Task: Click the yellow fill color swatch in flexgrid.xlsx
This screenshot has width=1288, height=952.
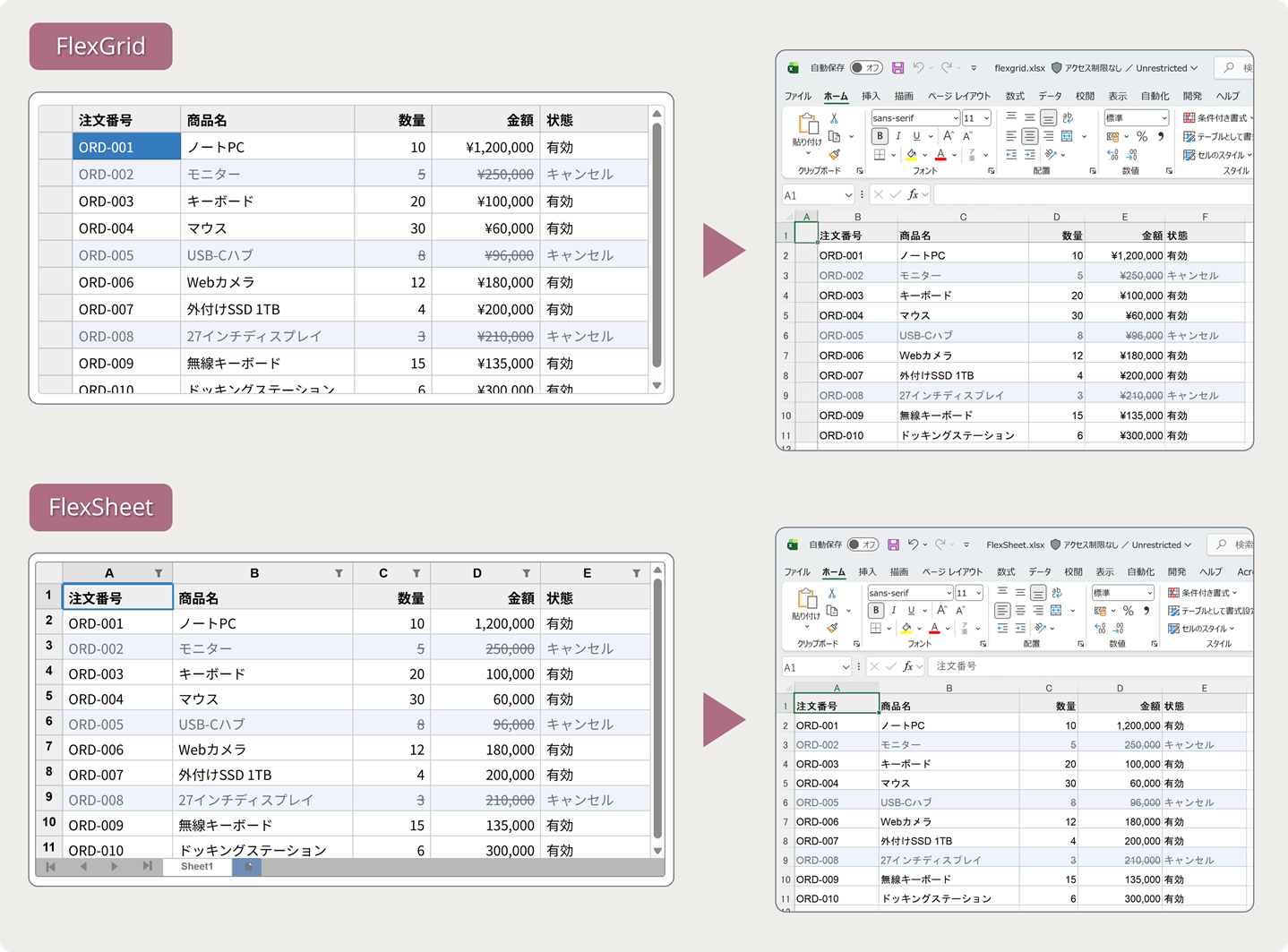Action: click(x=911, y=155)
